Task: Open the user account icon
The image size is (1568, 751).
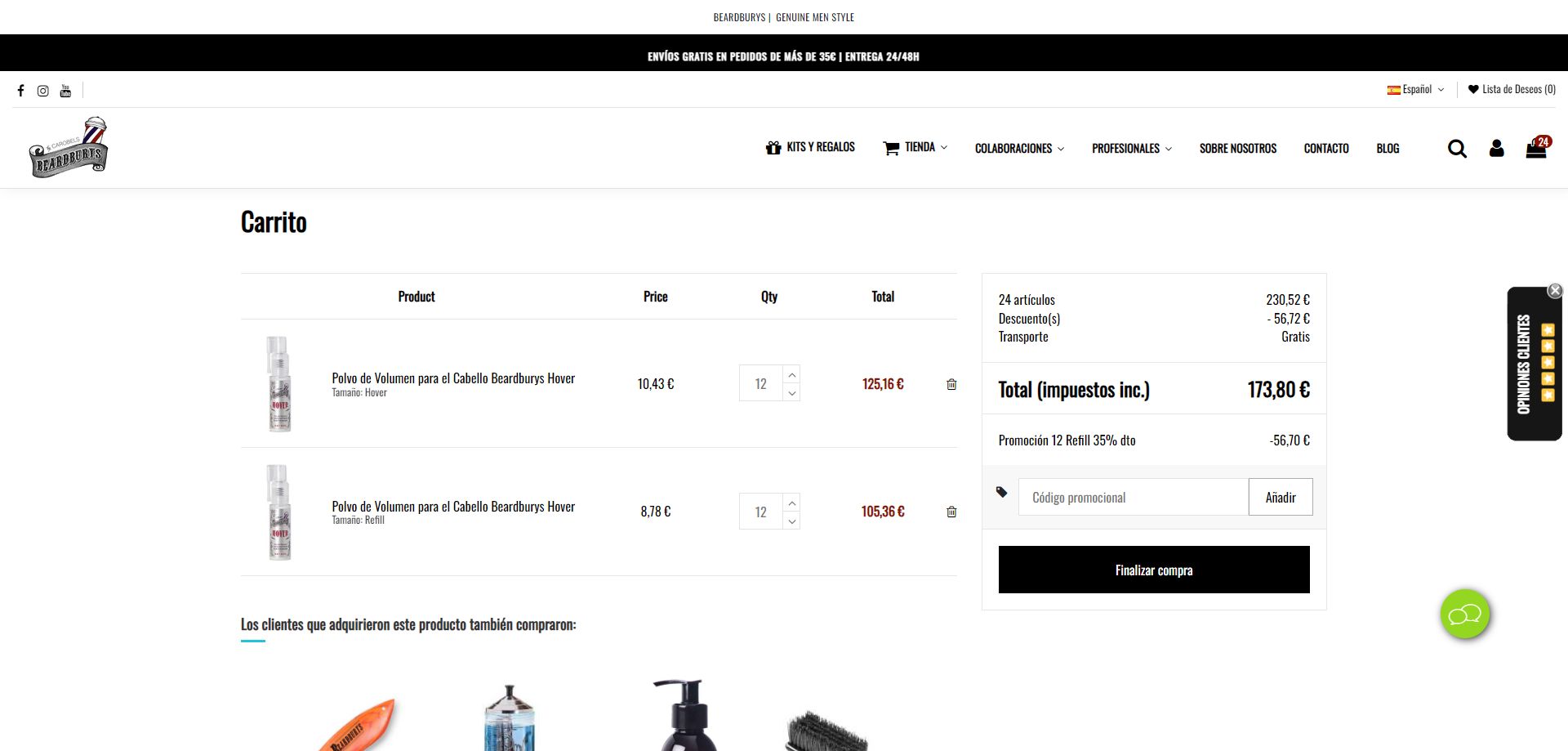Action: (1496, 149)
